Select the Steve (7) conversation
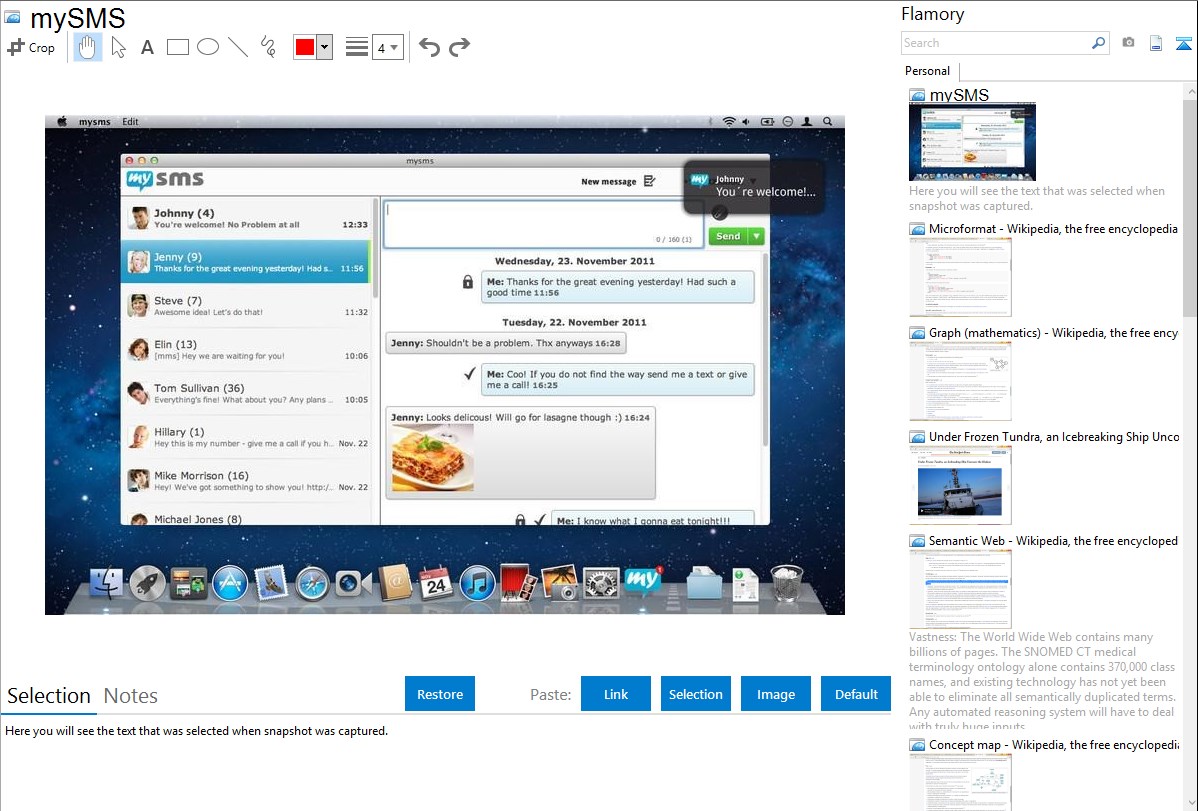The height and width of the screenshot is (811, 1198). [248, 306]
